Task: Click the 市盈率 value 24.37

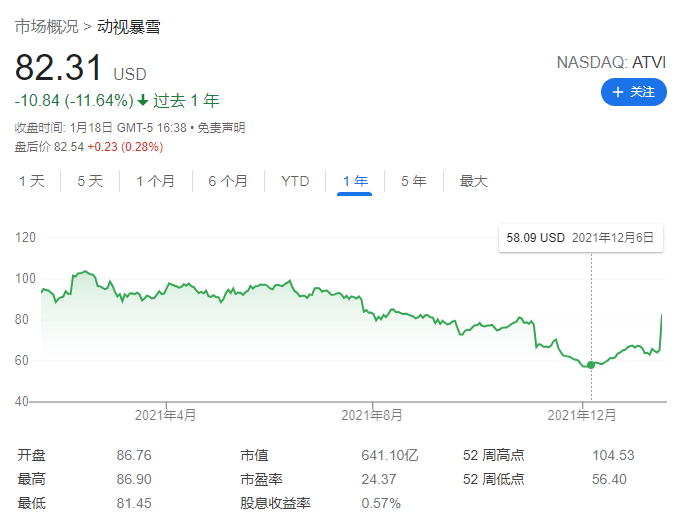Action: click(378, 479)
